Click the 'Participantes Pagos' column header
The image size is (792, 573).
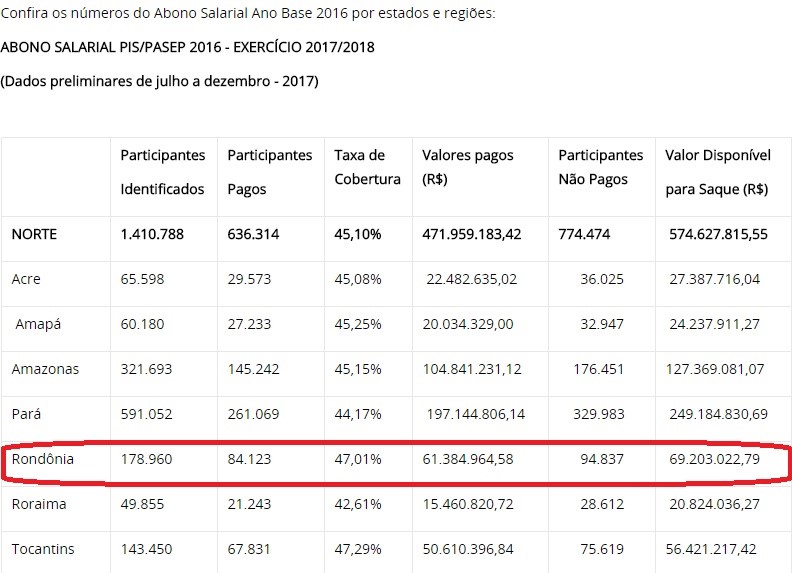(270, 172)
